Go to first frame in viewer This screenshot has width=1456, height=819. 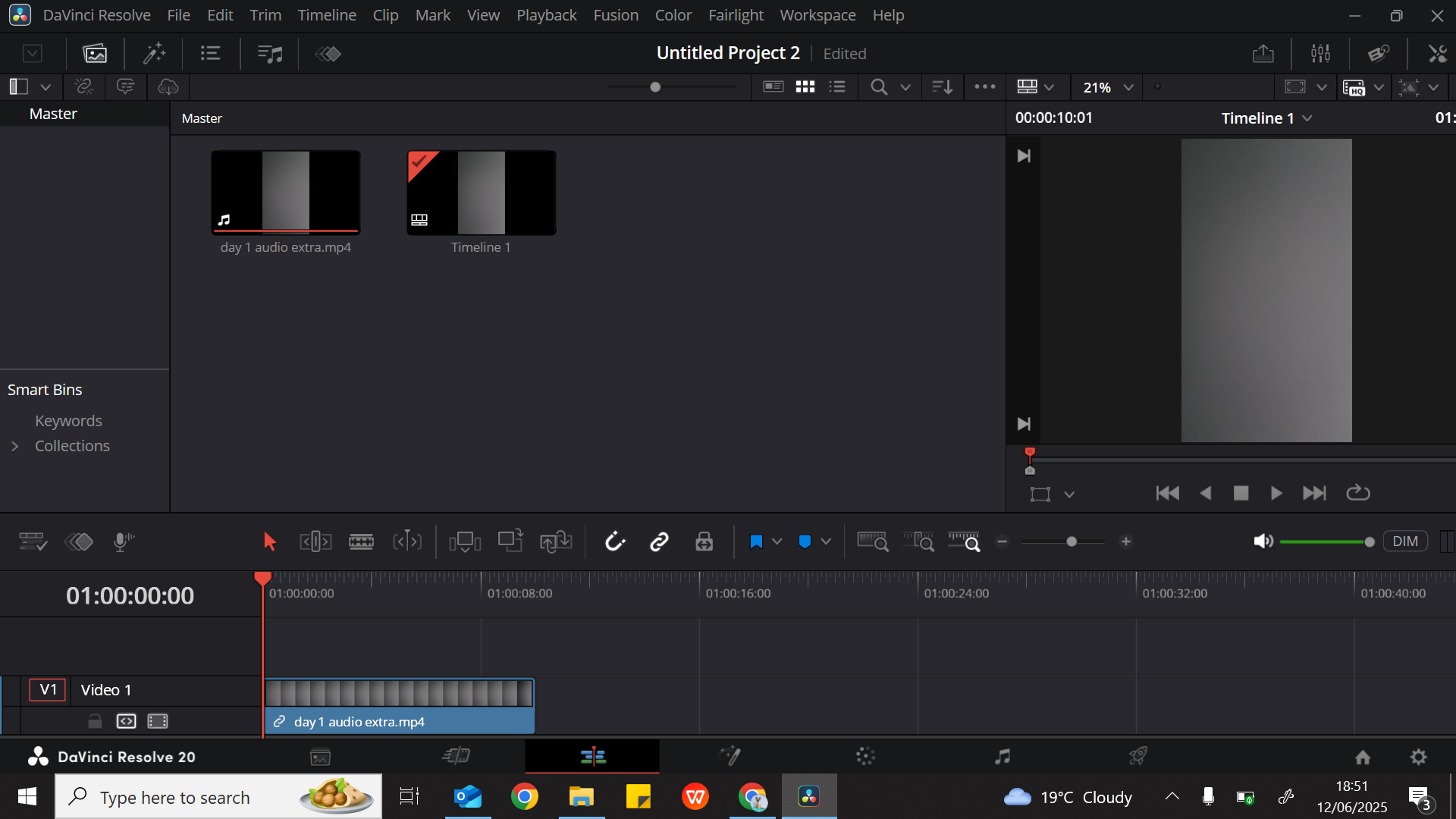coord(1167,493)
